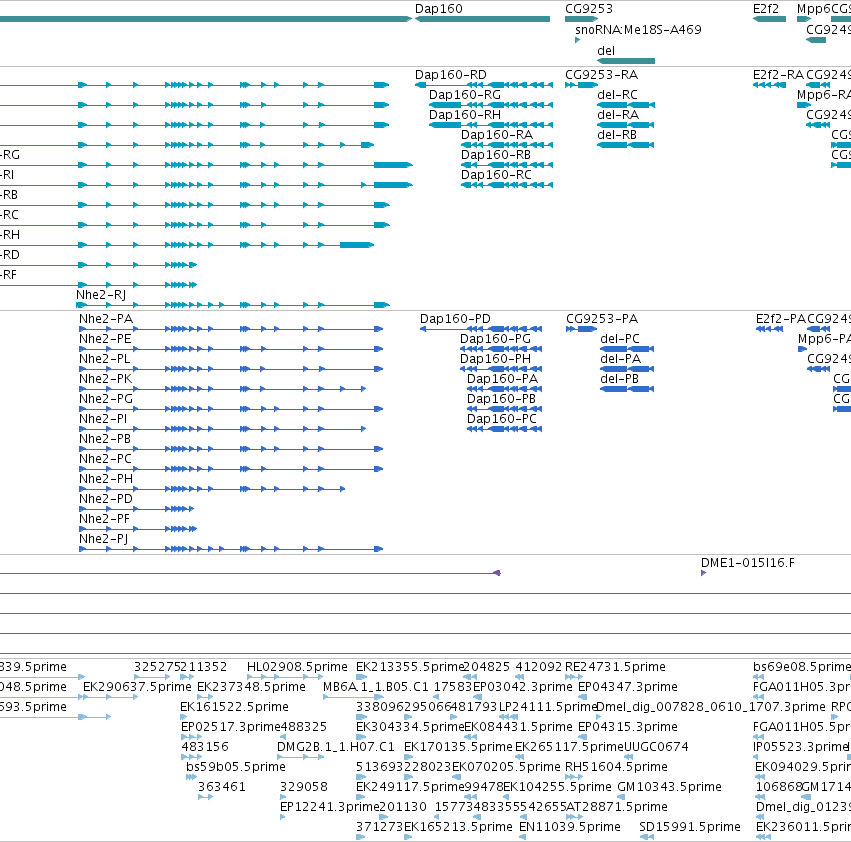Click EST 329058

pos(304,787)
